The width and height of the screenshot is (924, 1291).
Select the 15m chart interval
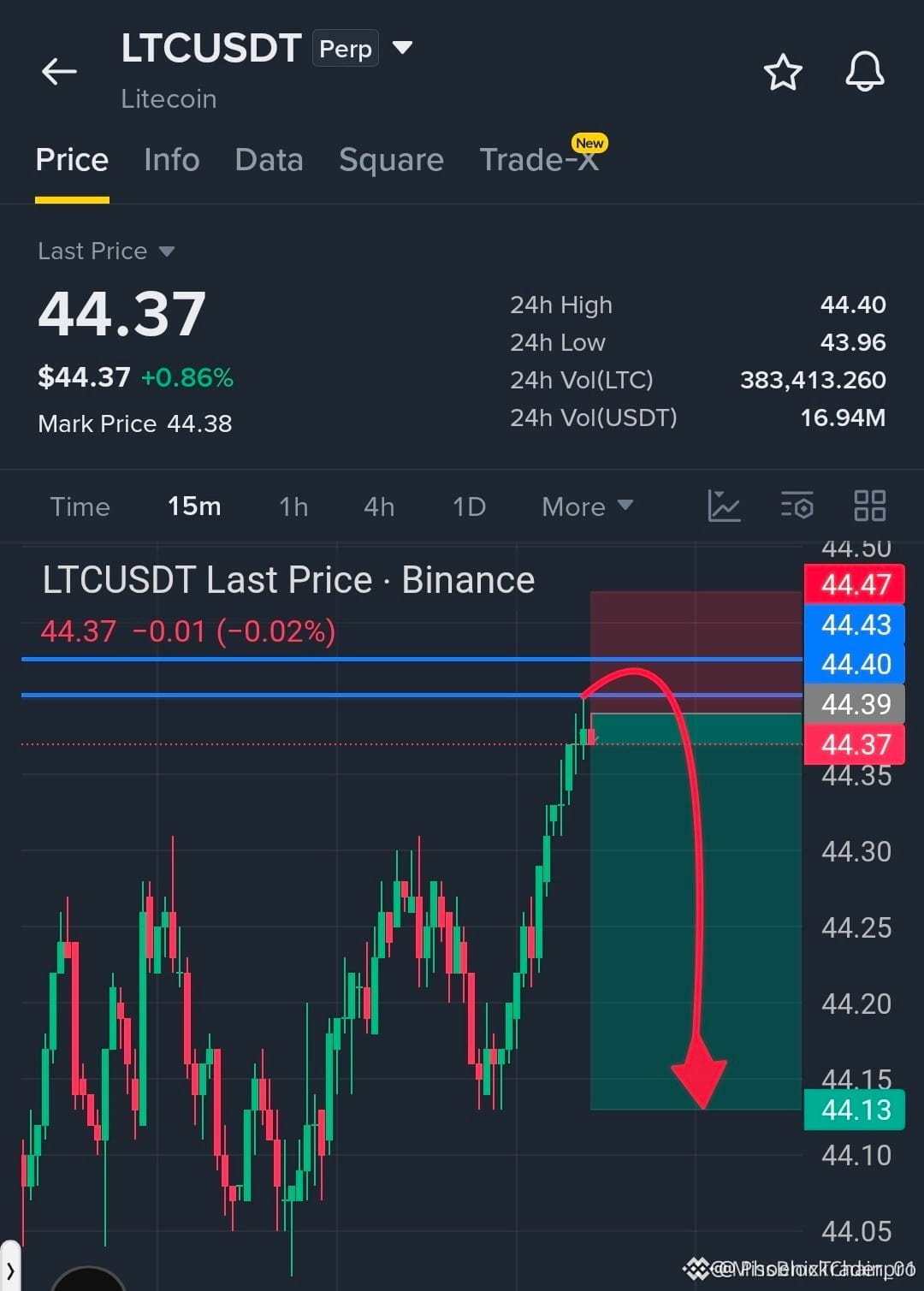pos(194,506)
